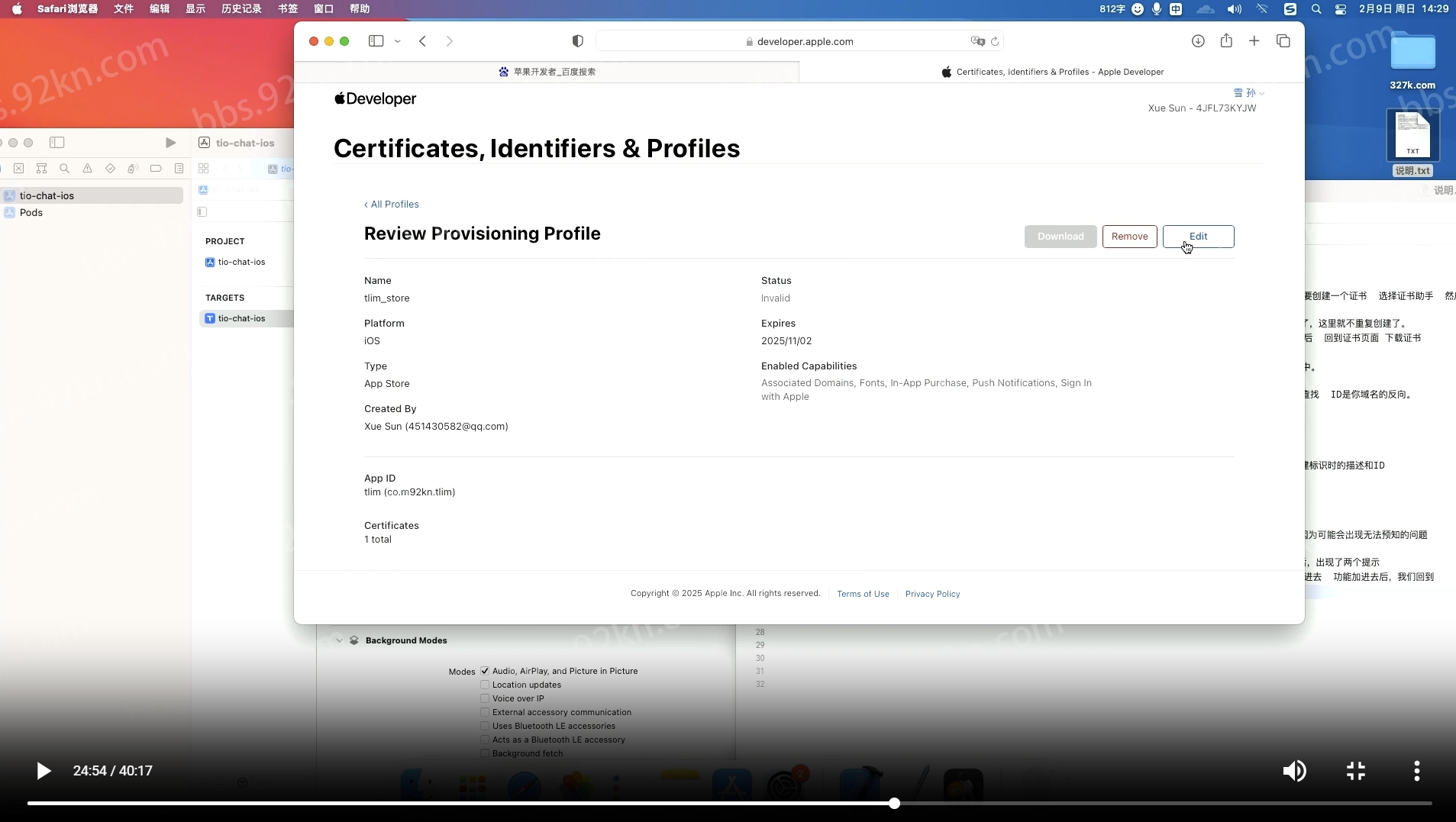Open the 说明.txt file on desktop
This screenshot has width=1456, height=822.
click(1412, 143)
